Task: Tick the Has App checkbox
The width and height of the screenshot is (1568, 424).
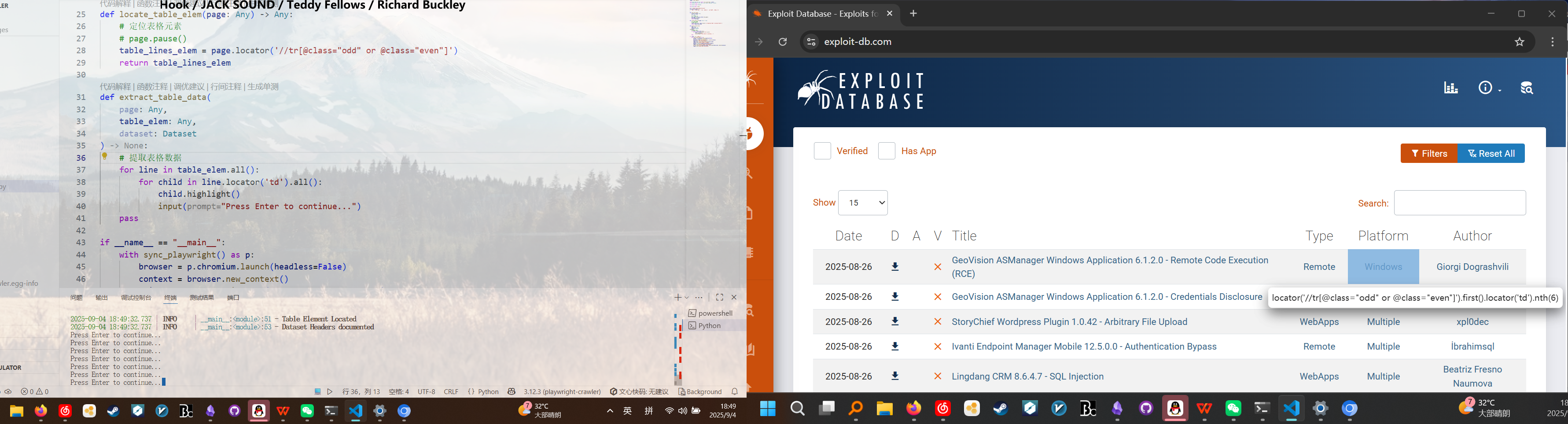Action: coord(887,151)
